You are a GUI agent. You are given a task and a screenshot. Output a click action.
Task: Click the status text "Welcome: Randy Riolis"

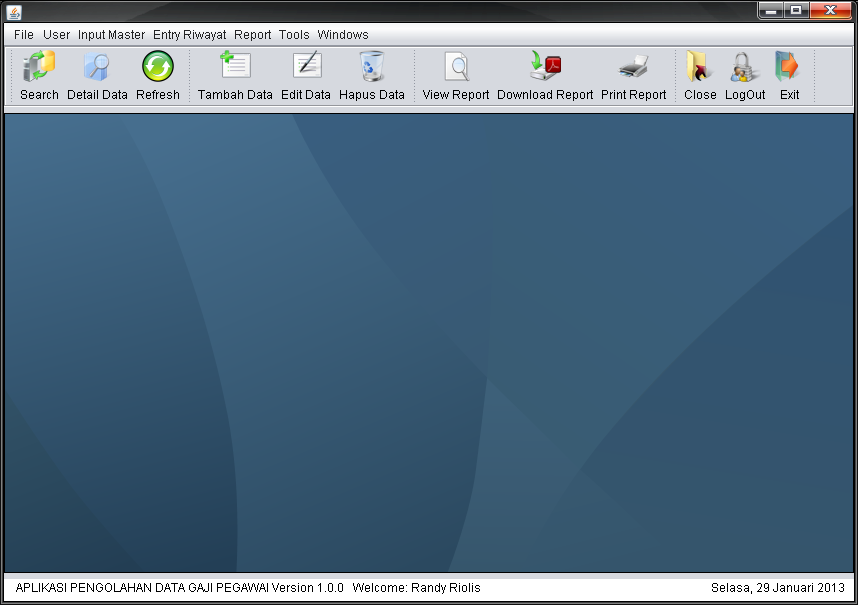pyautogui.click(x=416, y=588)
